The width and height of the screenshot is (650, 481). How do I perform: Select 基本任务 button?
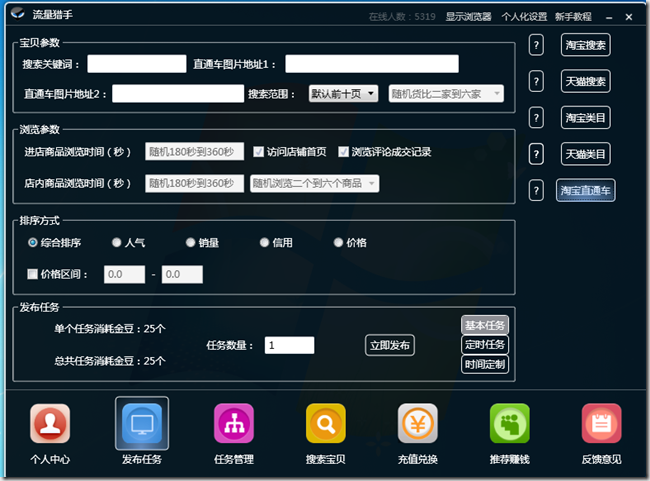tap(485, 325)
